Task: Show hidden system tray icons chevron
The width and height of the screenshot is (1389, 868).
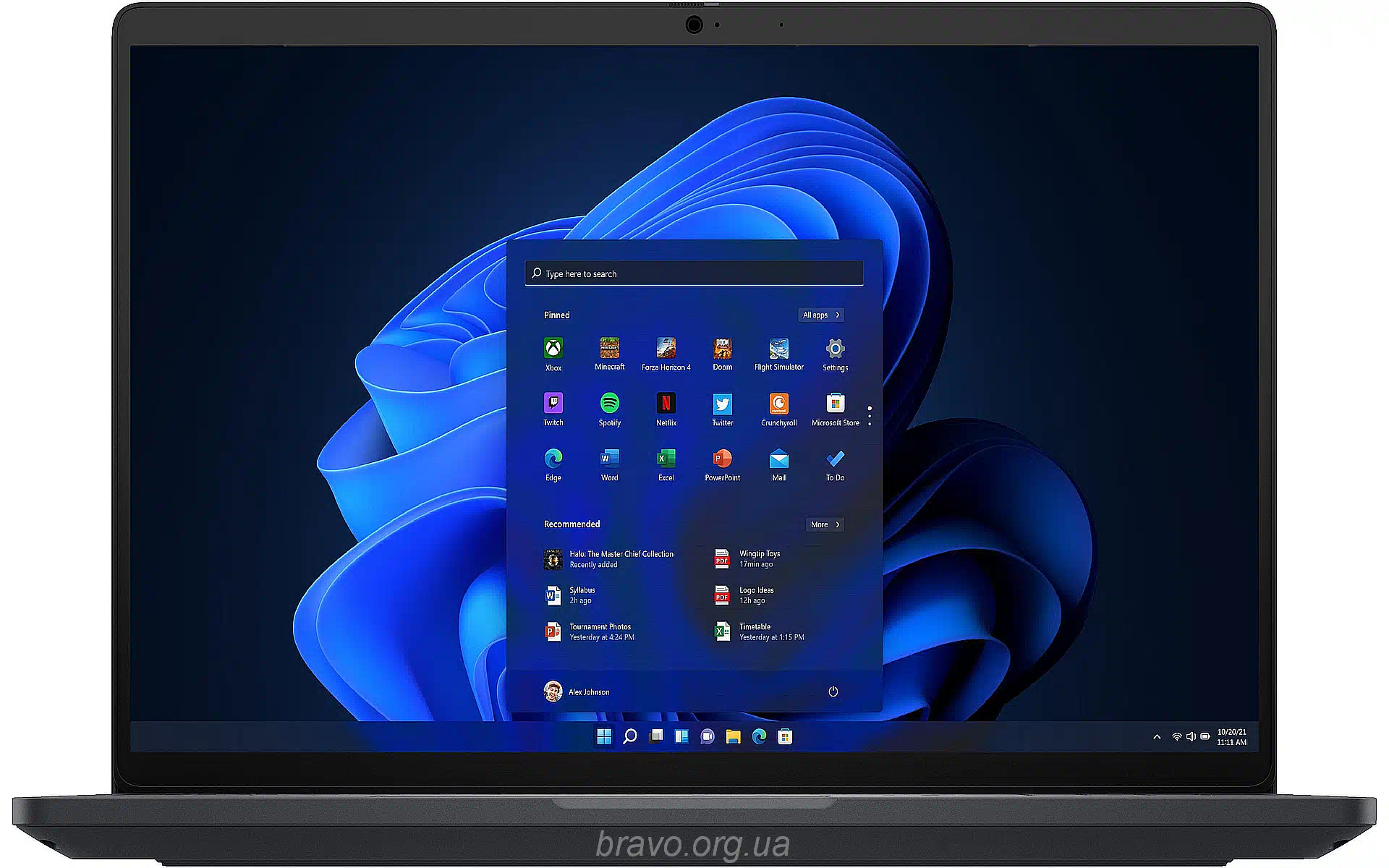Action: point(1157,737)
